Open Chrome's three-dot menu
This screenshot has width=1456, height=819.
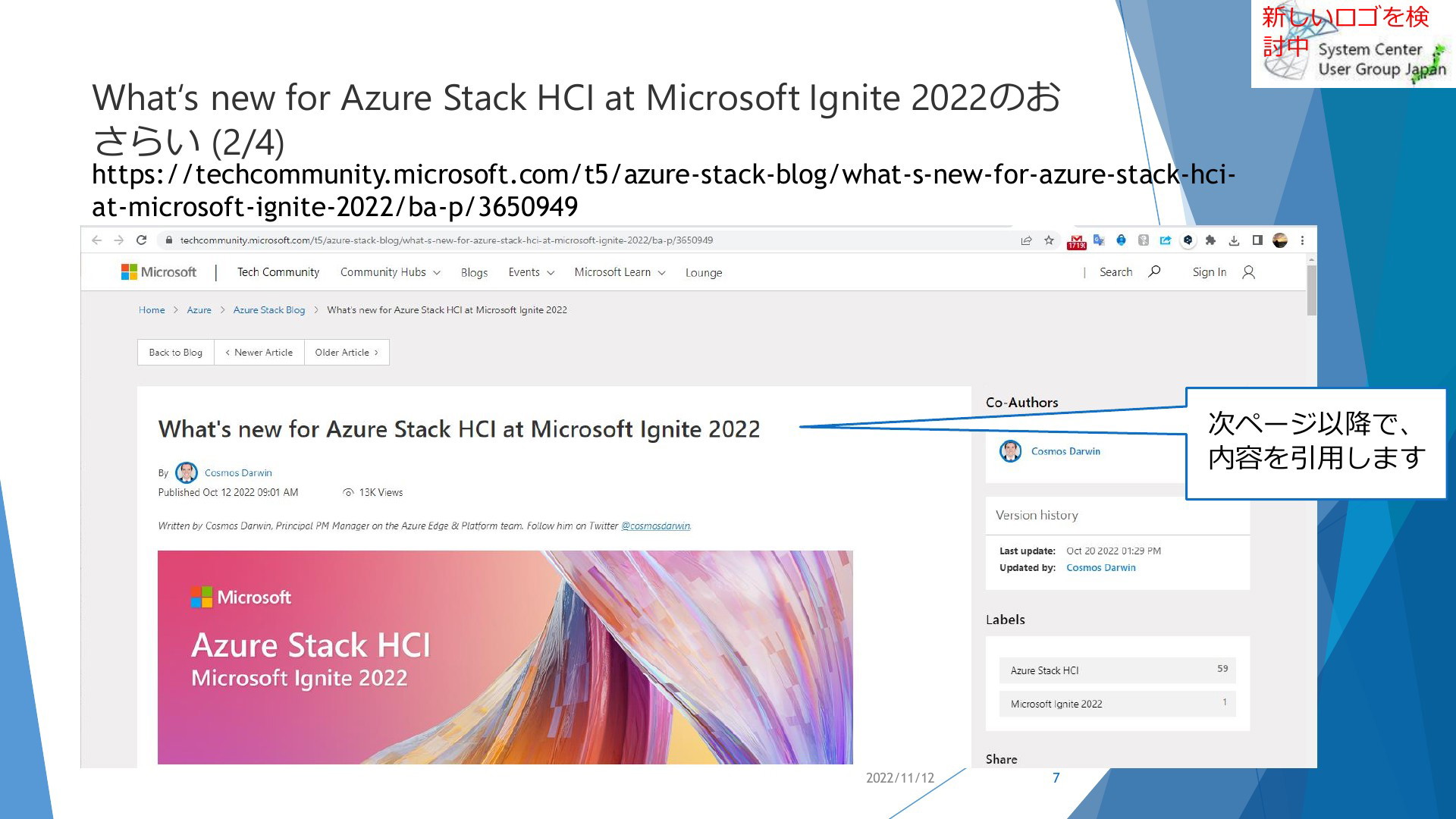pos(1302,240)
